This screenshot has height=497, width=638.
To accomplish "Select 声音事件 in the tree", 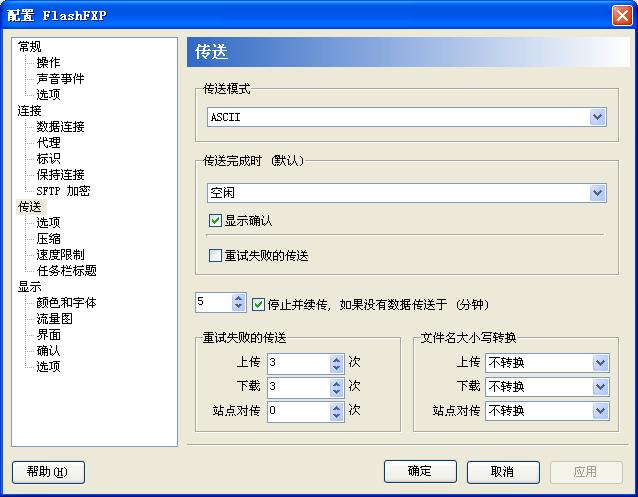I will 60,78.
